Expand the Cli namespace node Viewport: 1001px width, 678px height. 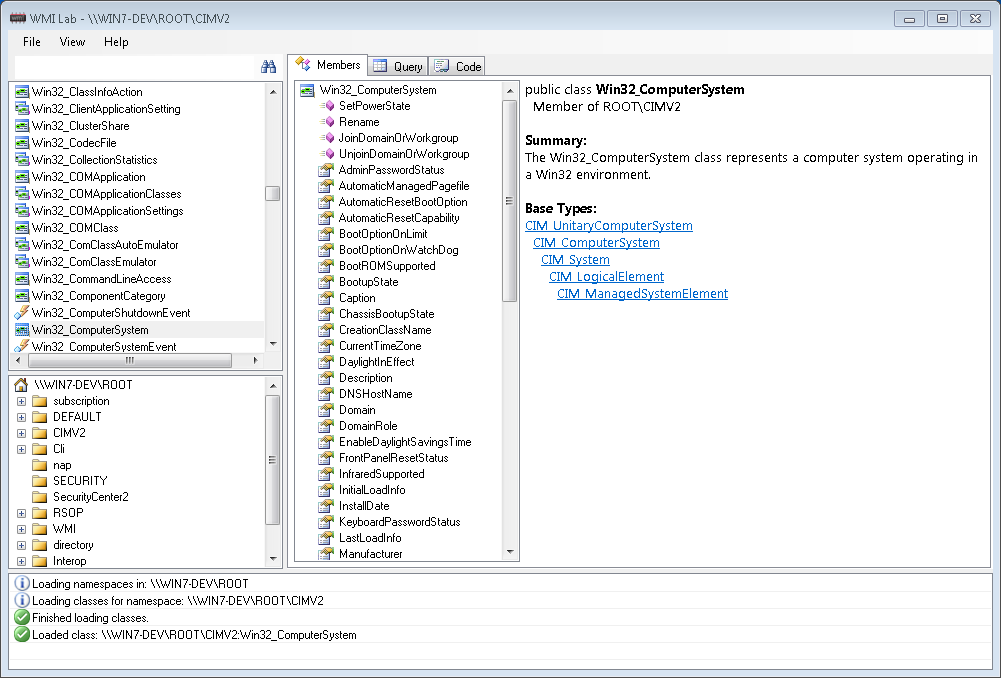[21, 449]
